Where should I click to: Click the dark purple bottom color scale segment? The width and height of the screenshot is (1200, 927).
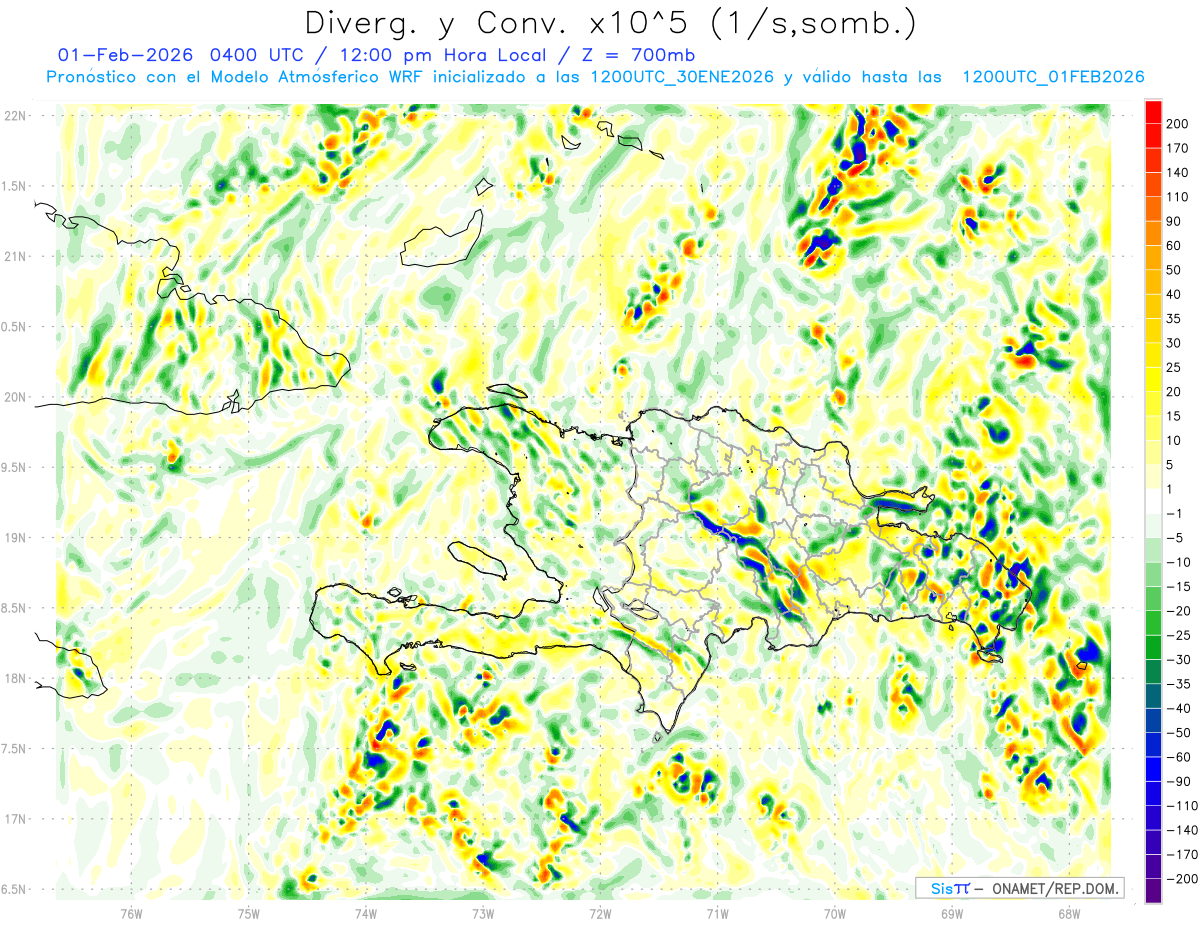[1153, 891]
